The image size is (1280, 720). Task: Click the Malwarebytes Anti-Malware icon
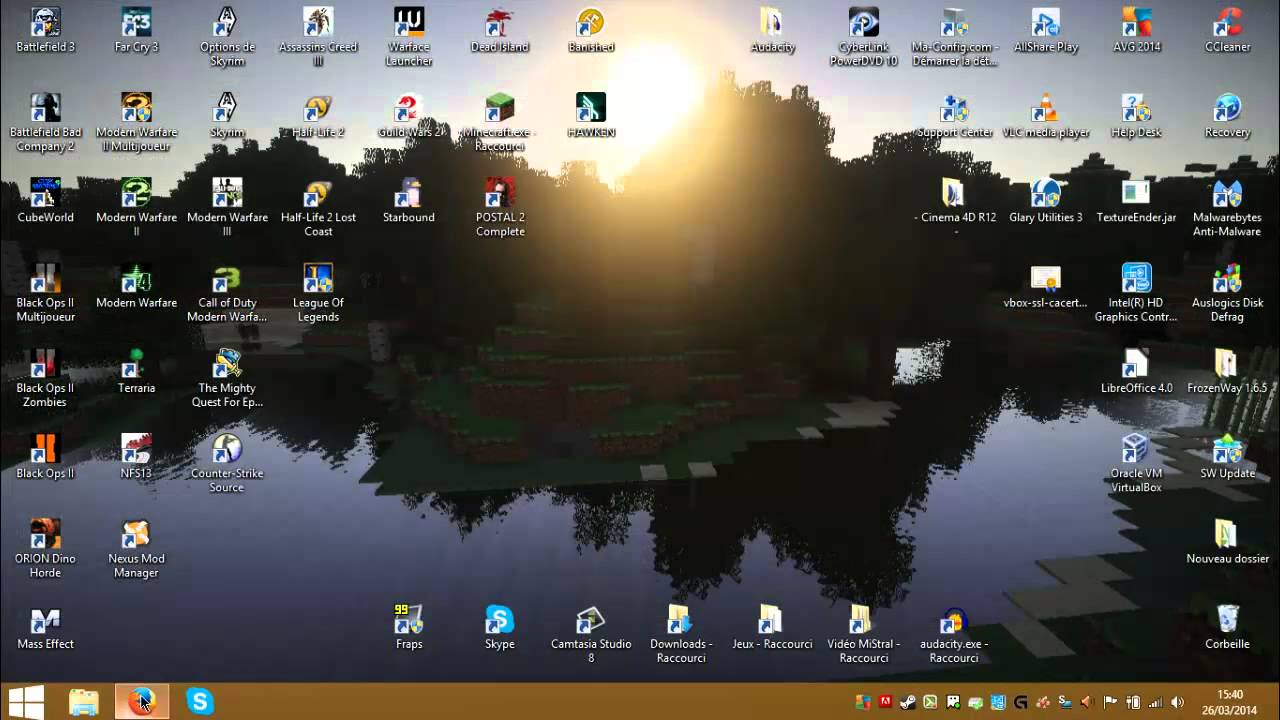point(1227,192)
